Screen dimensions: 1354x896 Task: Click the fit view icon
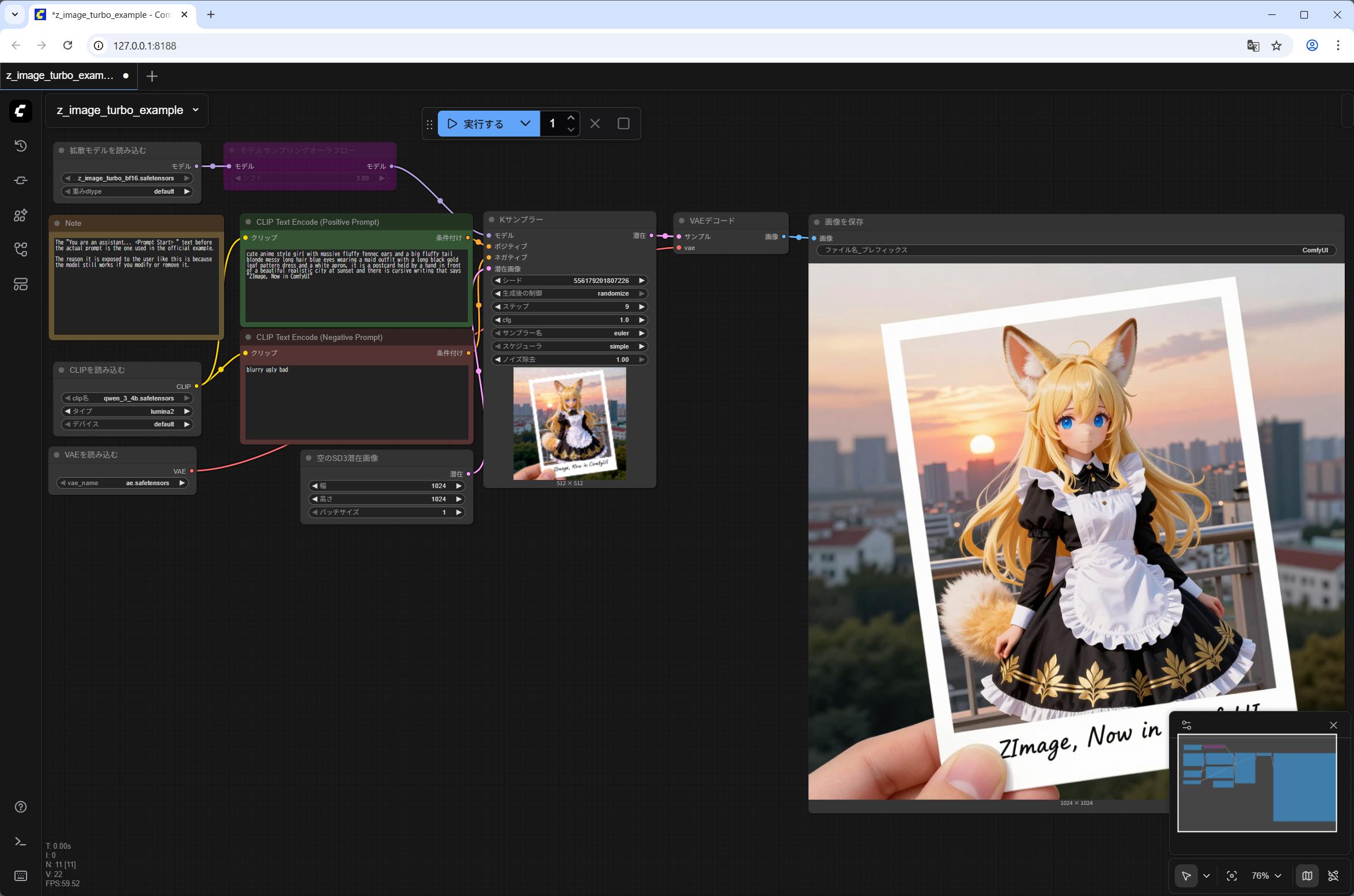(1232, 876)
